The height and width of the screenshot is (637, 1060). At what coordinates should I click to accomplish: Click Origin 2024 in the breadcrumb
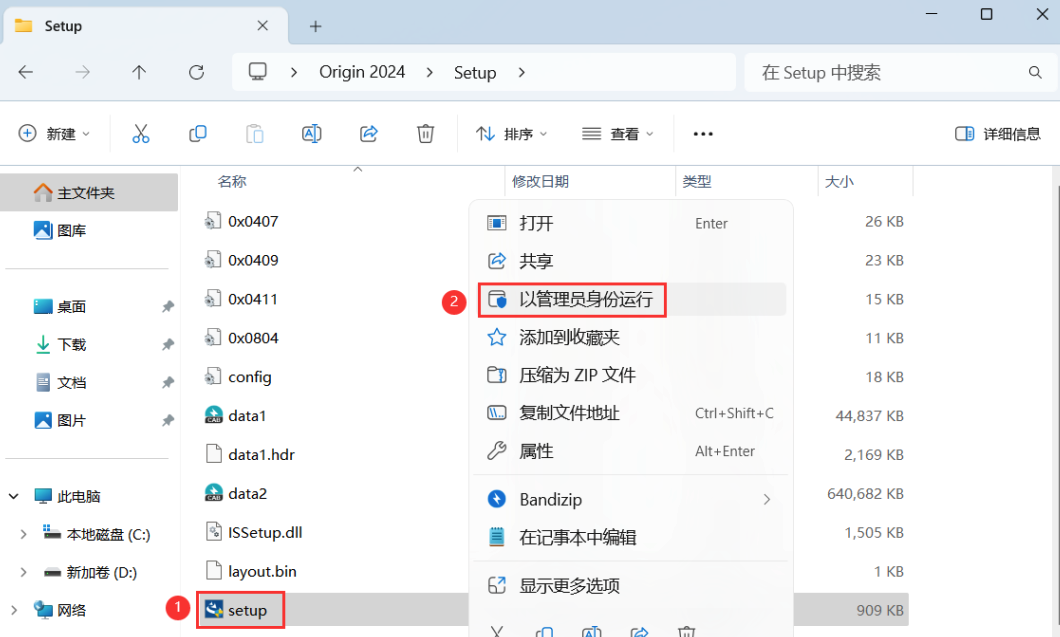[x=362, y=72]
